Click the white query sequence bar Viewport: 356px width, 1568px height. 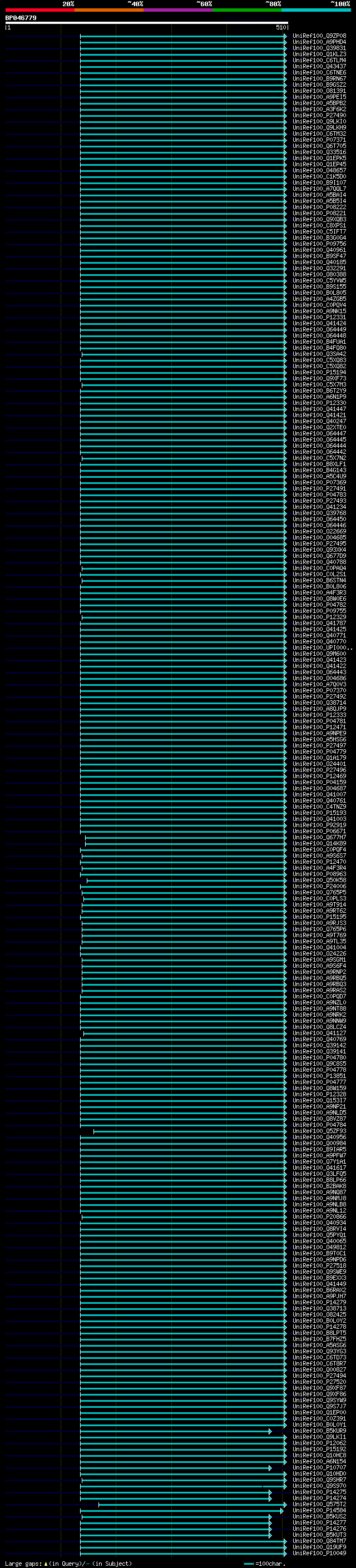[x=147, y=23]
